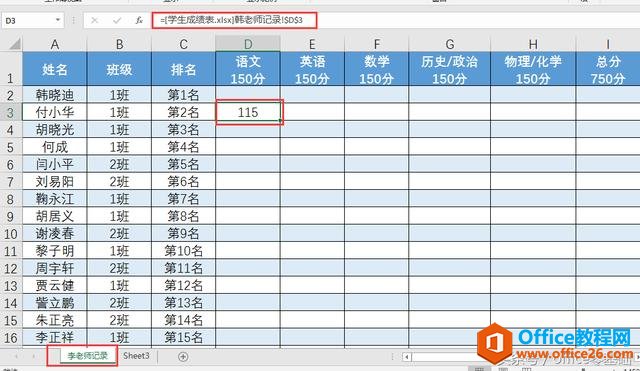
Task: Click the rank cell 第10名
Action: coord(184,251)
